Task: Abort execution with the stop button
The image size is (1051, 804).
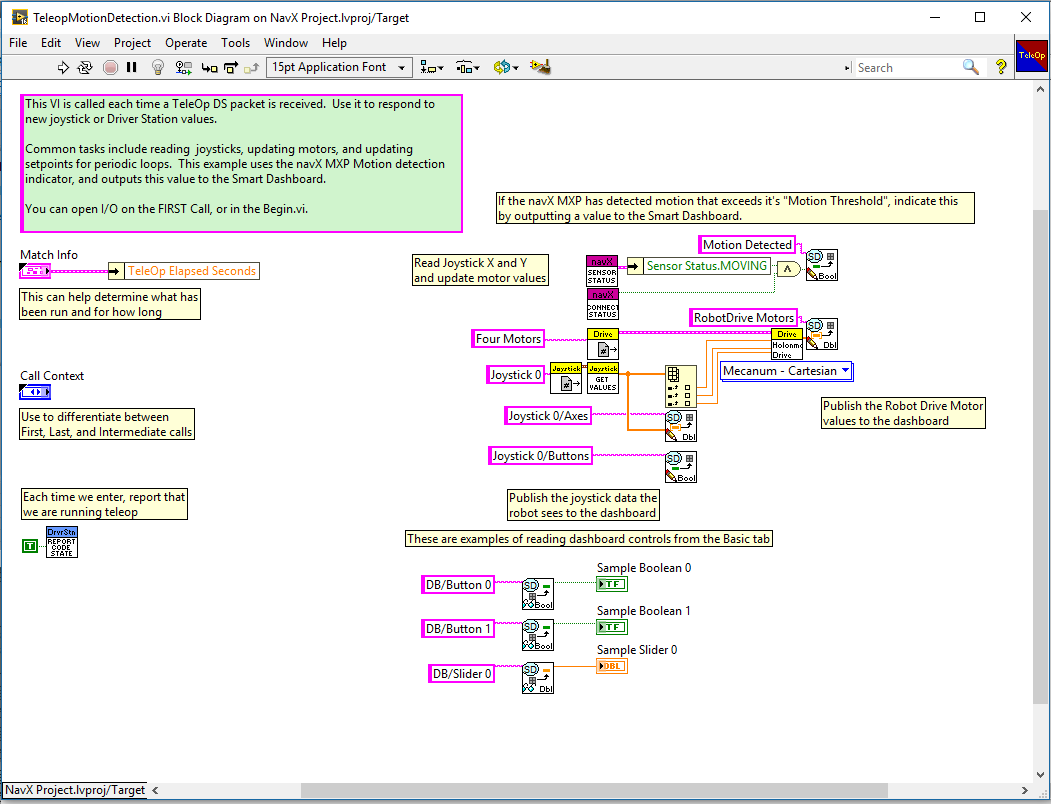Action: pos(111,67)
